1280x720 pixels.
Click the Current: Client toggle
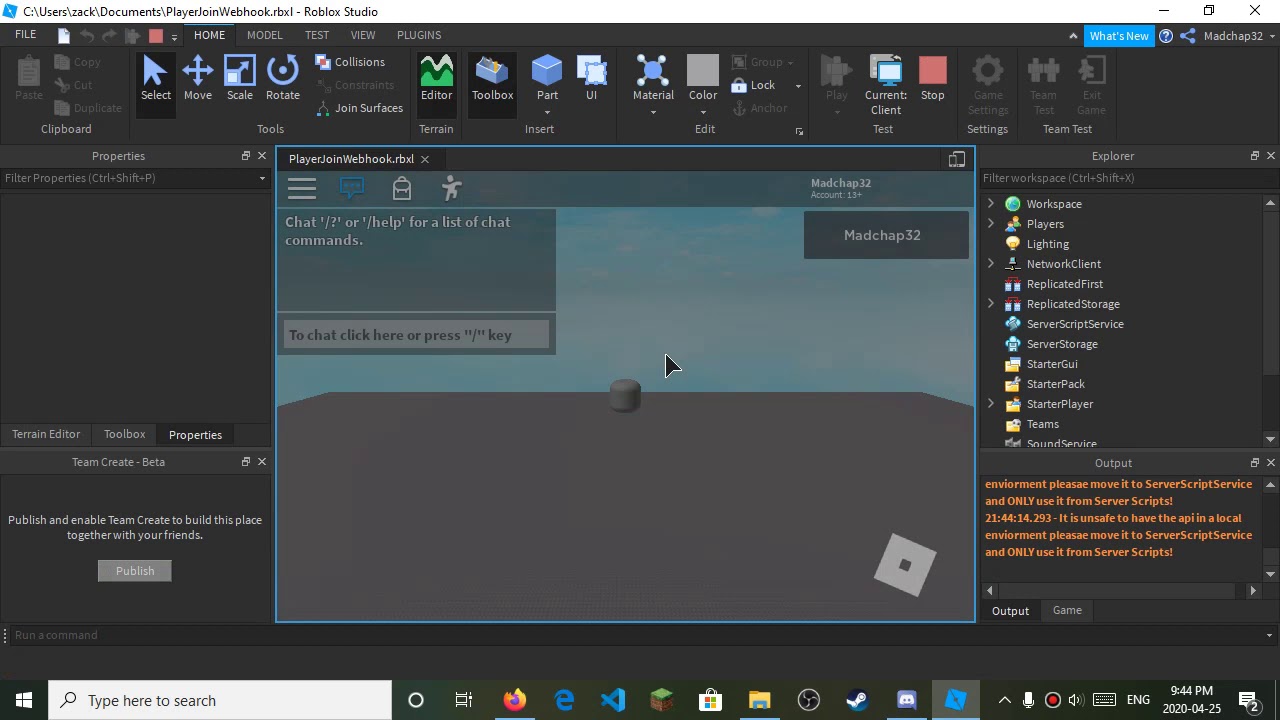pos(886,85)
